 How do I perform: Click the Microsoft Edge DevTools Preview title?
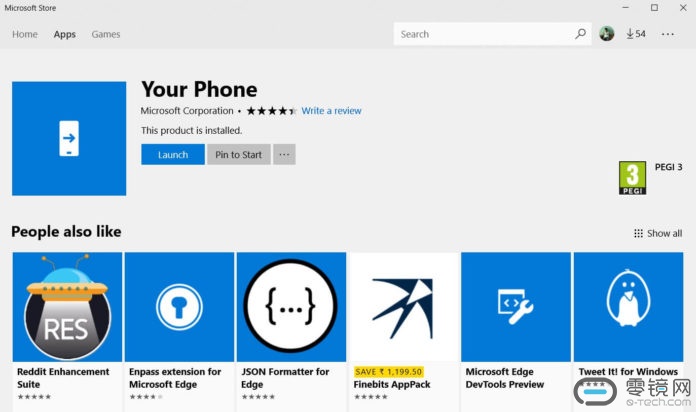505,378
